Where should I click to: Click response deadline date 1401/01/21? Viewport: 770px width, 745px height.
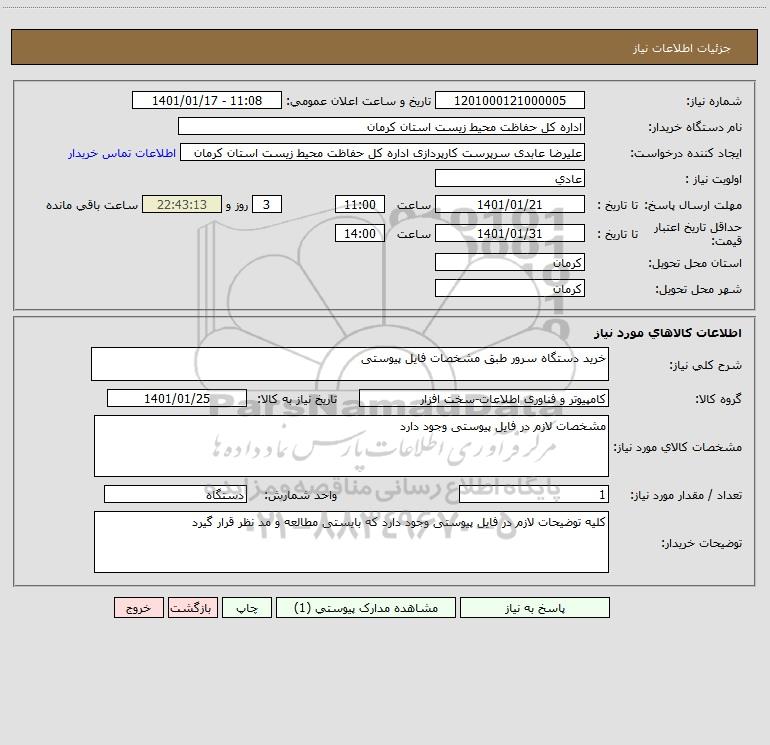[510, 204]
